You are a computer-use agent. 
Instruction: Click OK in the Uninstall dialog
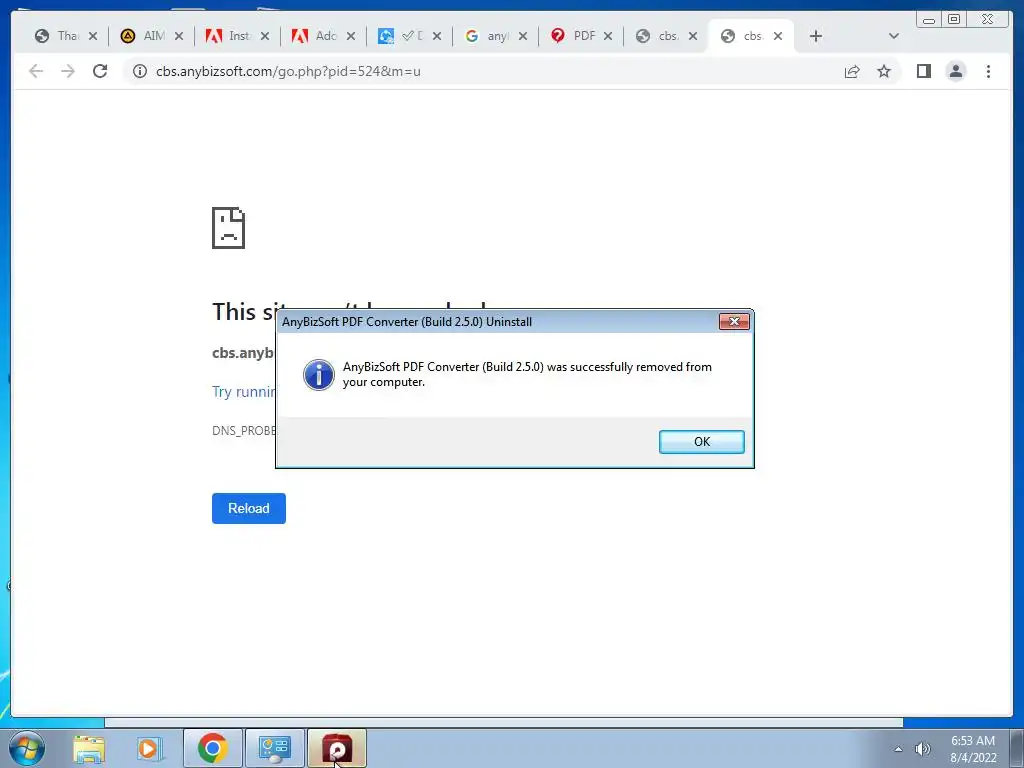pyautogui.click(x=701, y=441)
